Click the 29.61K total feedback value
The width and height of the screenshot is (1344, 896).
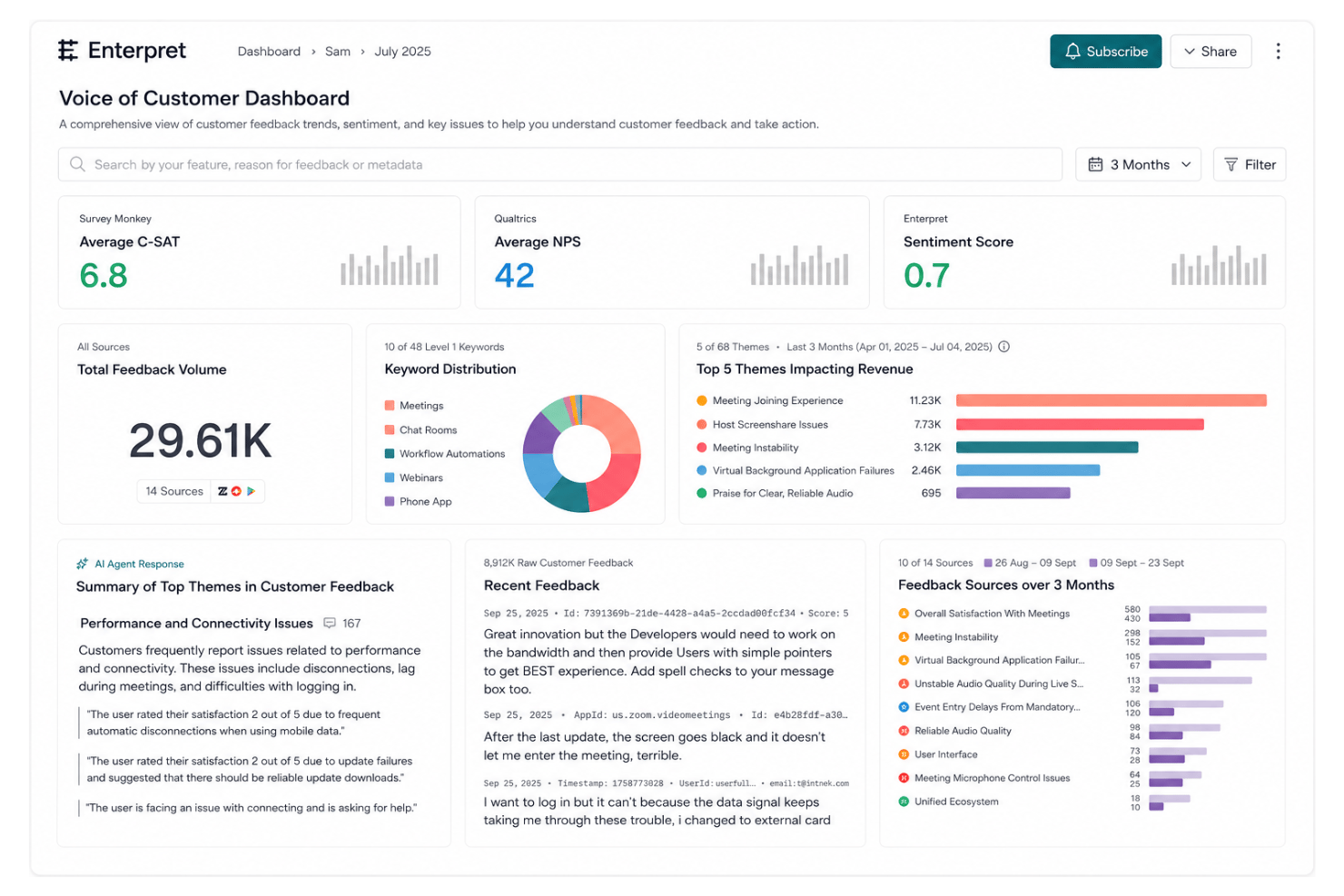(x=201, y=441)
